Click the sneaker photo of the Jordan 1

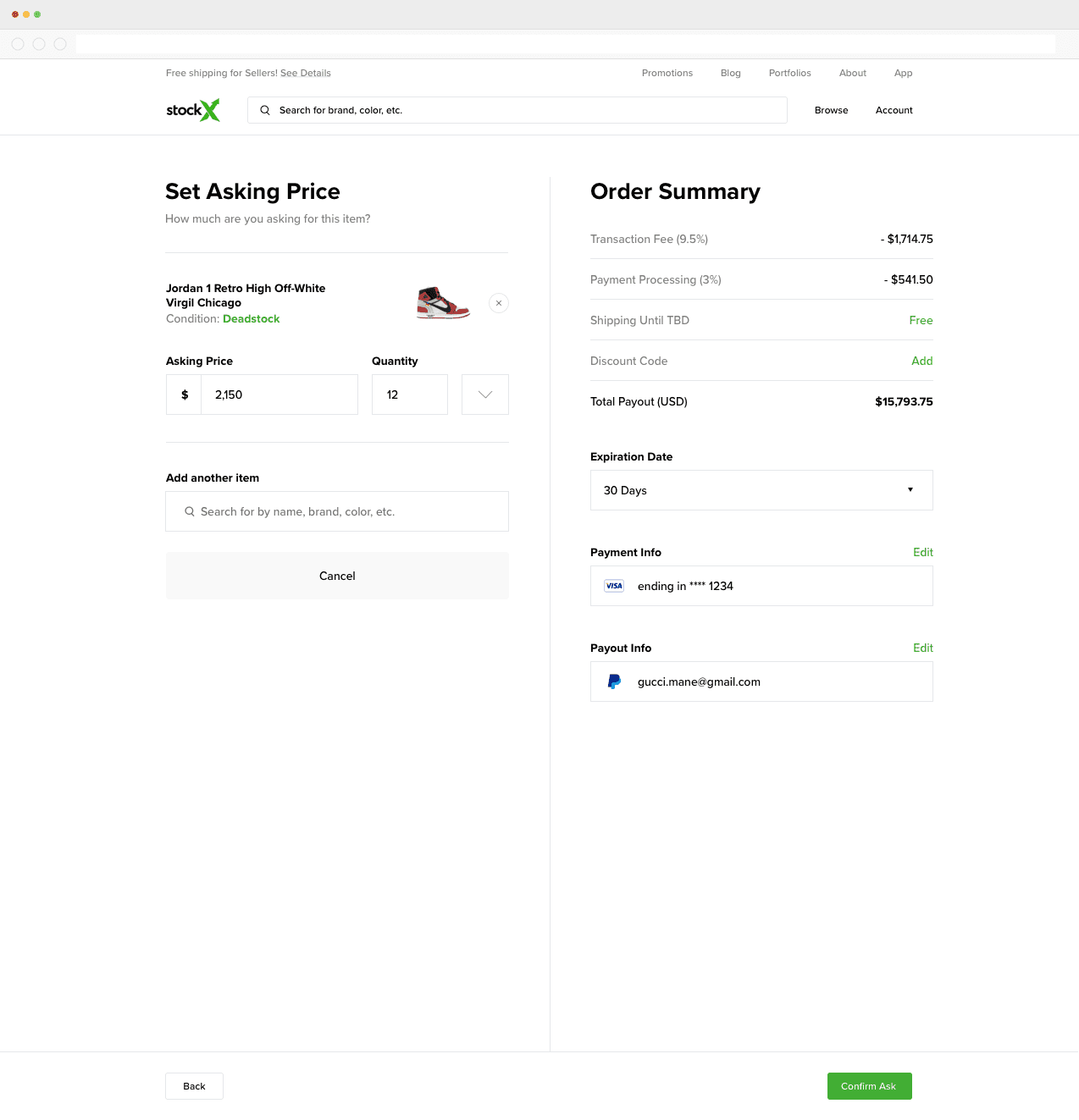443,303
